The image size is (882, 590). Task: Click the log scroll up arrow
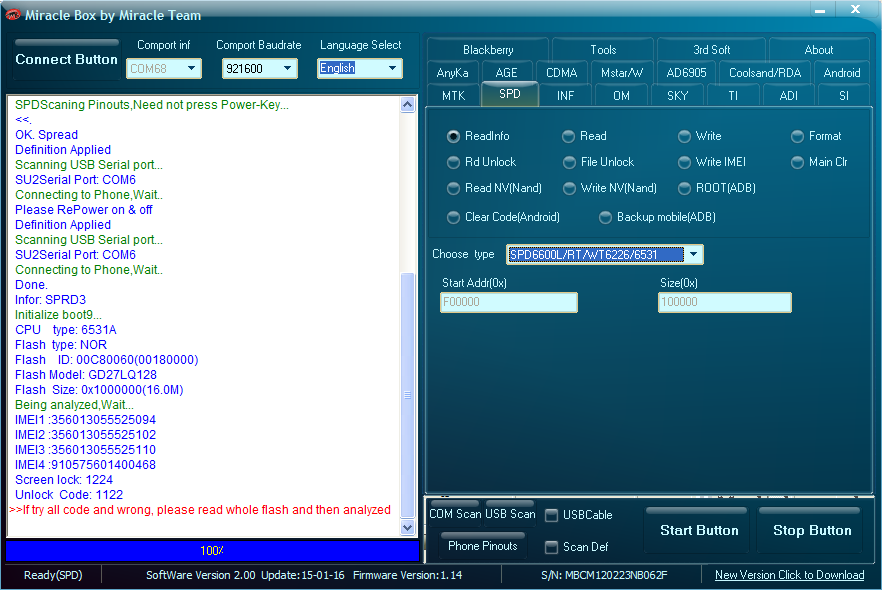(x=408, y=105)
